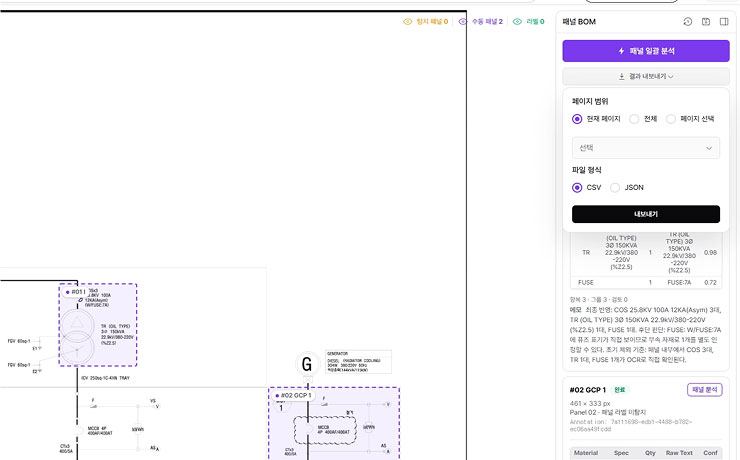Click the lightning icon on 패널 일괄 분석

(x=622, y=51)
